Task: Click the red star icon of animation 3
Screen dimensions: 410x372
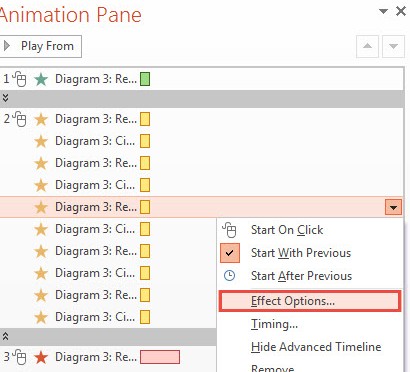Action: pos(41,357)
